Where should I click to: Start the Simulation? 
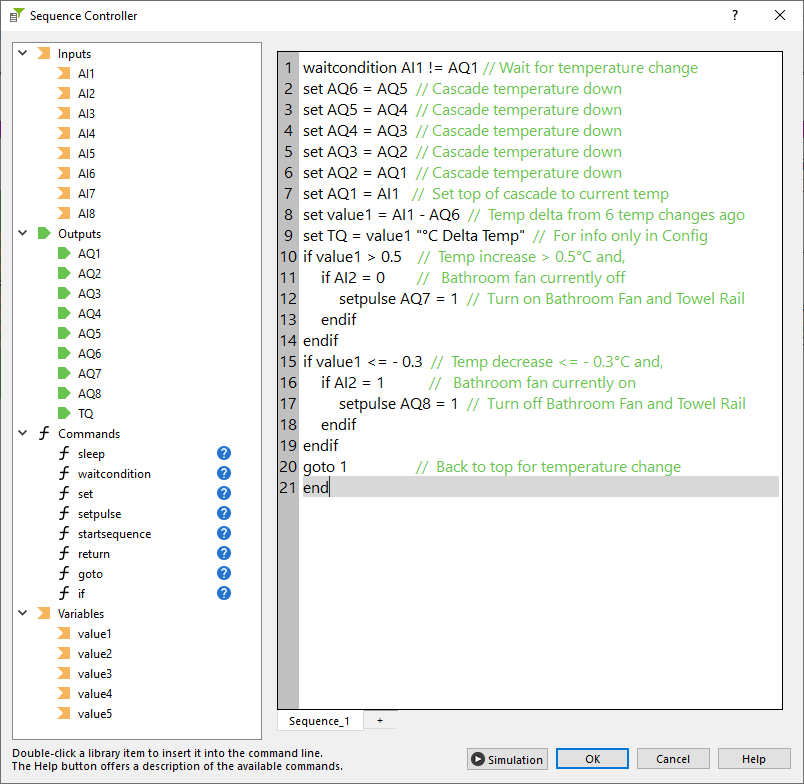pyautogui.click(x=507, y=759)
